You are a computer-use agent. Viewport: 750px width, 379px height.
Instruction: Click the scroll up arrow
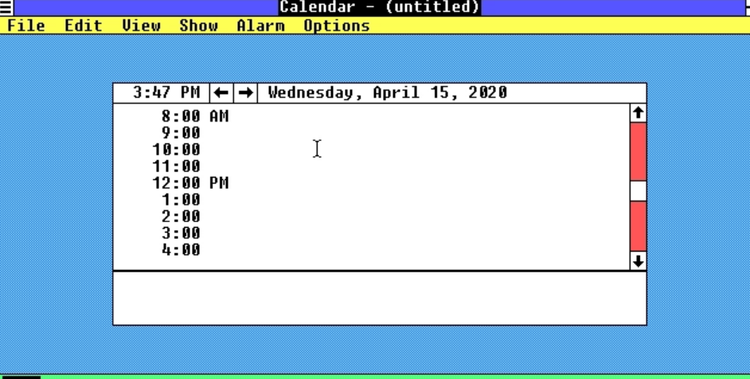click(638, 113)
